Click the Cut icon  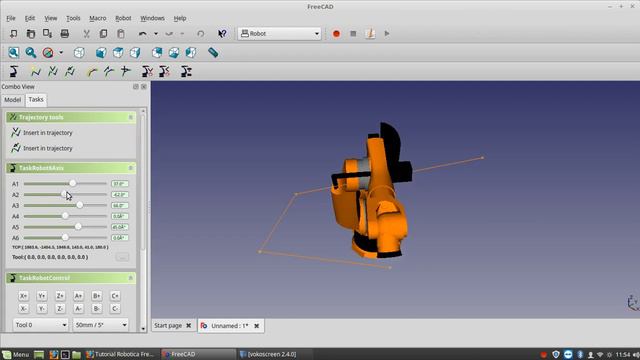[86, 33]
